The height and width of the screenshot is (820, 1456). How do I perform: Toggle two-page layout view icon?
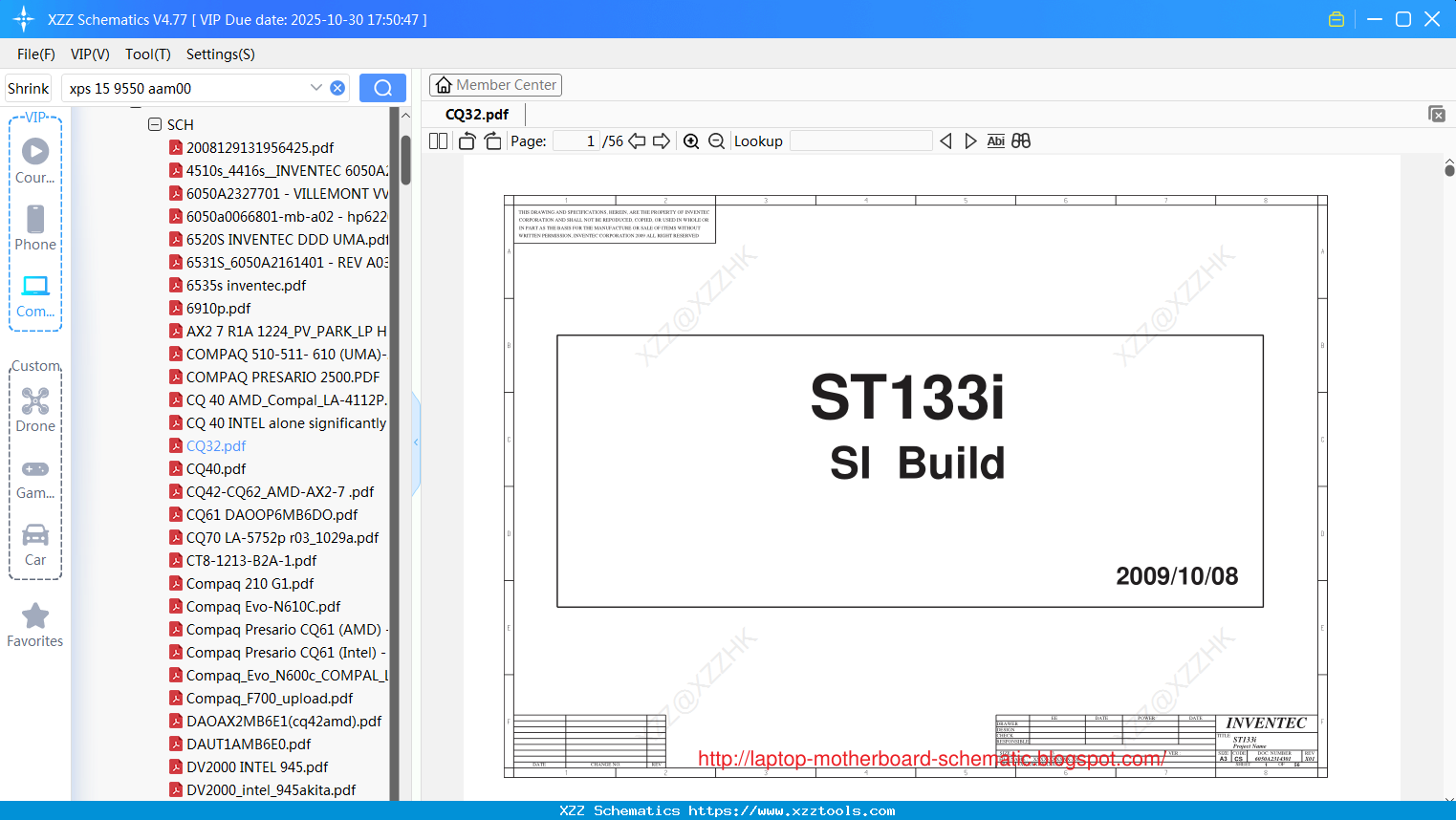tap(438, 141)
